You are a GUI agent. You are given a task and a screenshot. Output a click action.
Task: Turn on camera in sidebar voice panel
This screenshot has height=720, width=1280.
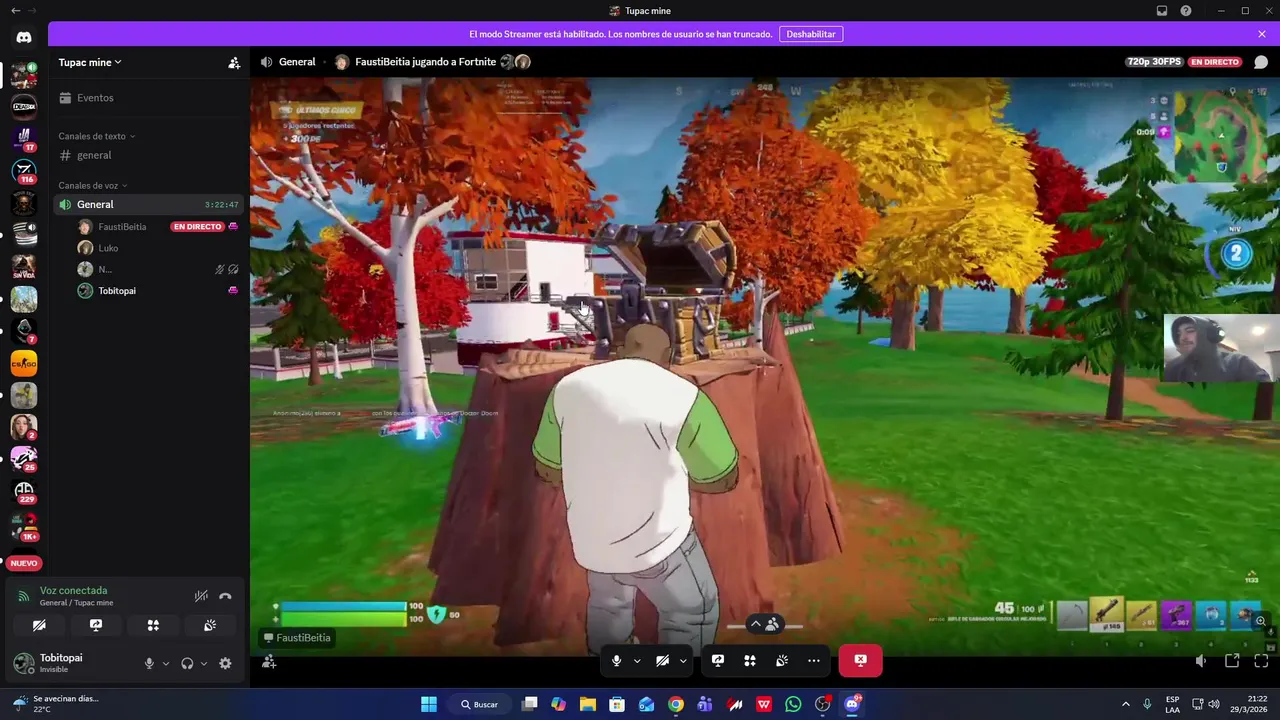pyautogui.click(x=39, y=625)
